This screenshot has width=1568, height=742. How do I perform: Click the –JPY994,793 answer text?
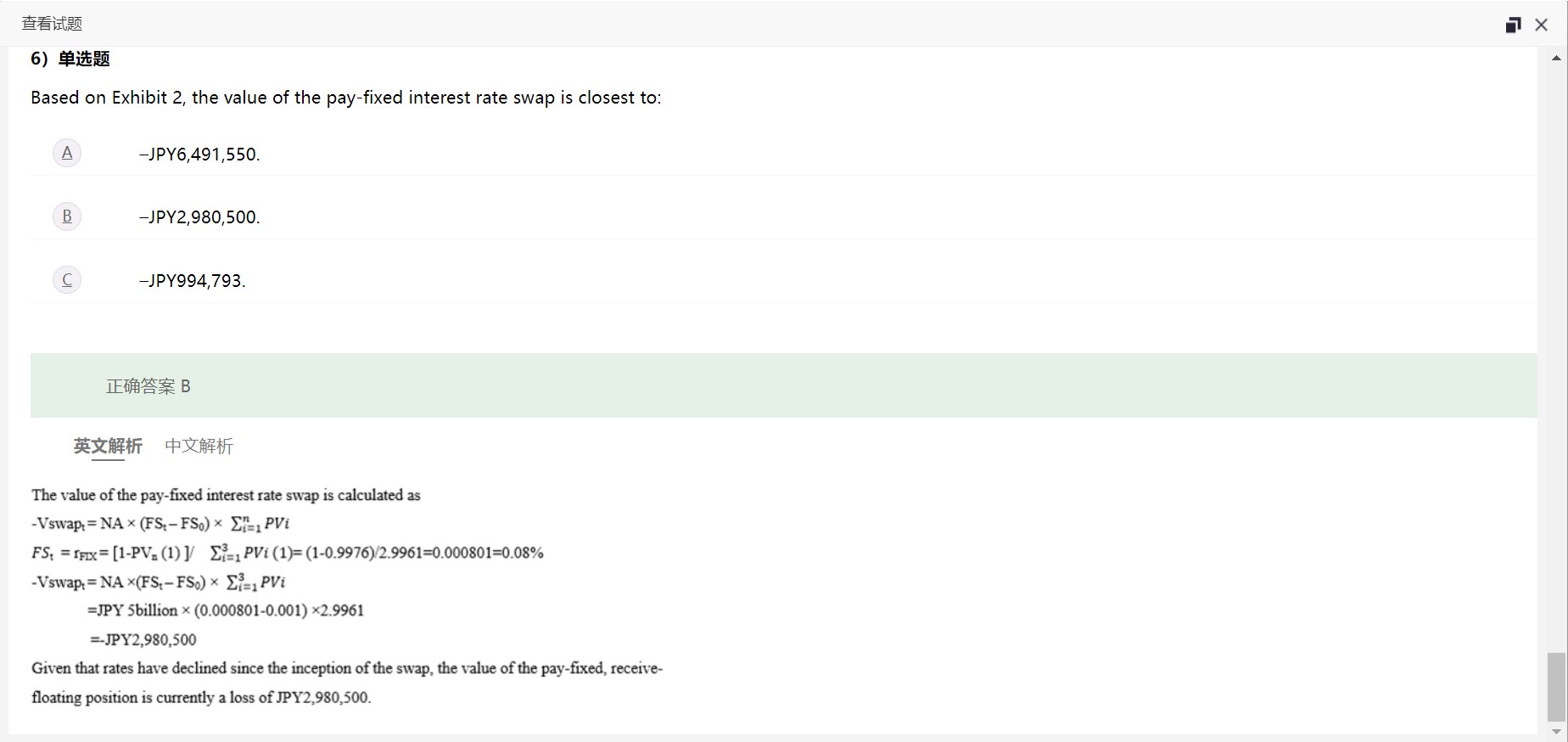193,281
